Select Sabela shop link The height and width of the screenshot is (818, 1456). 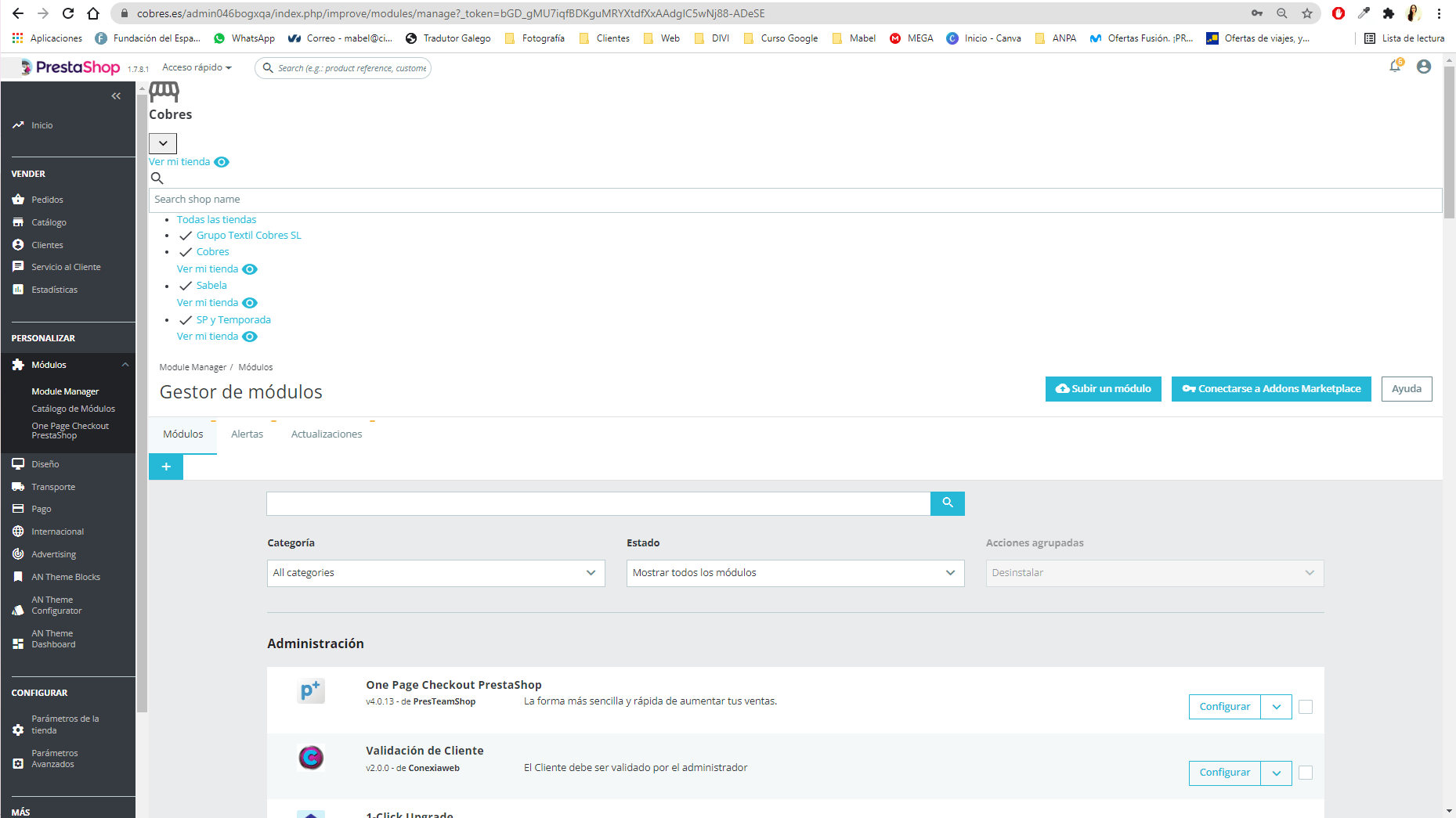point(211,286)
